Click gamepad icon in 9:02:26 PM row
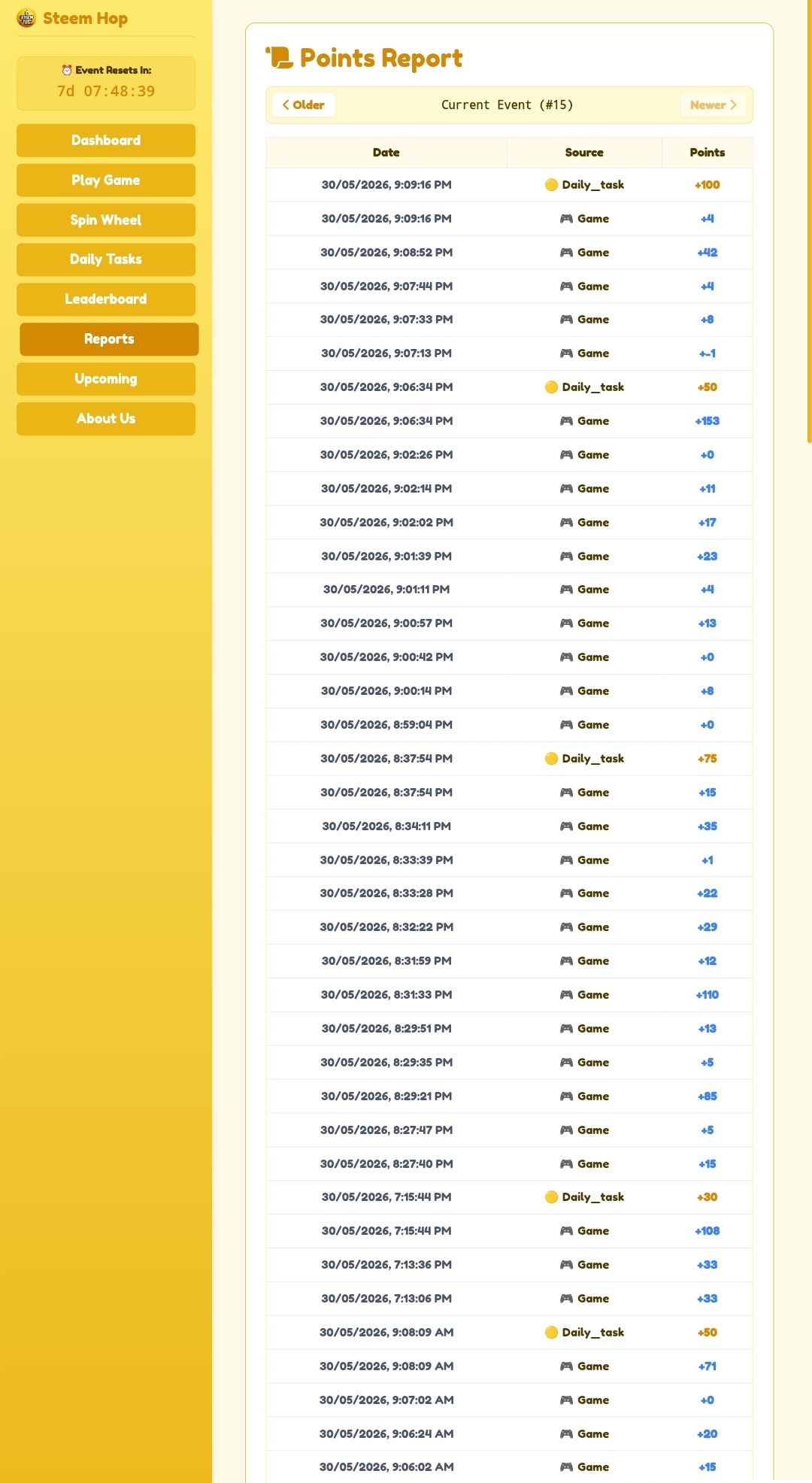812x1483 pixels. click(566, 455)
